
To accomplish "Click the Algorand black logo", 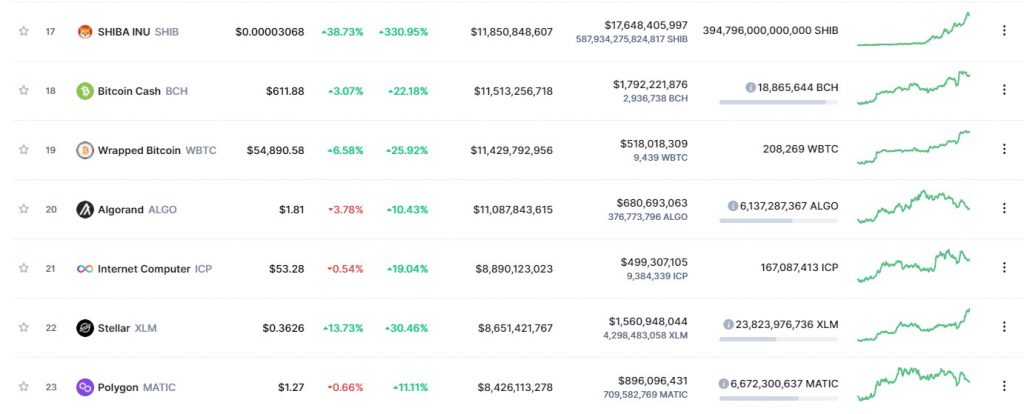I will pyautogui.click(x=85, y=209).
